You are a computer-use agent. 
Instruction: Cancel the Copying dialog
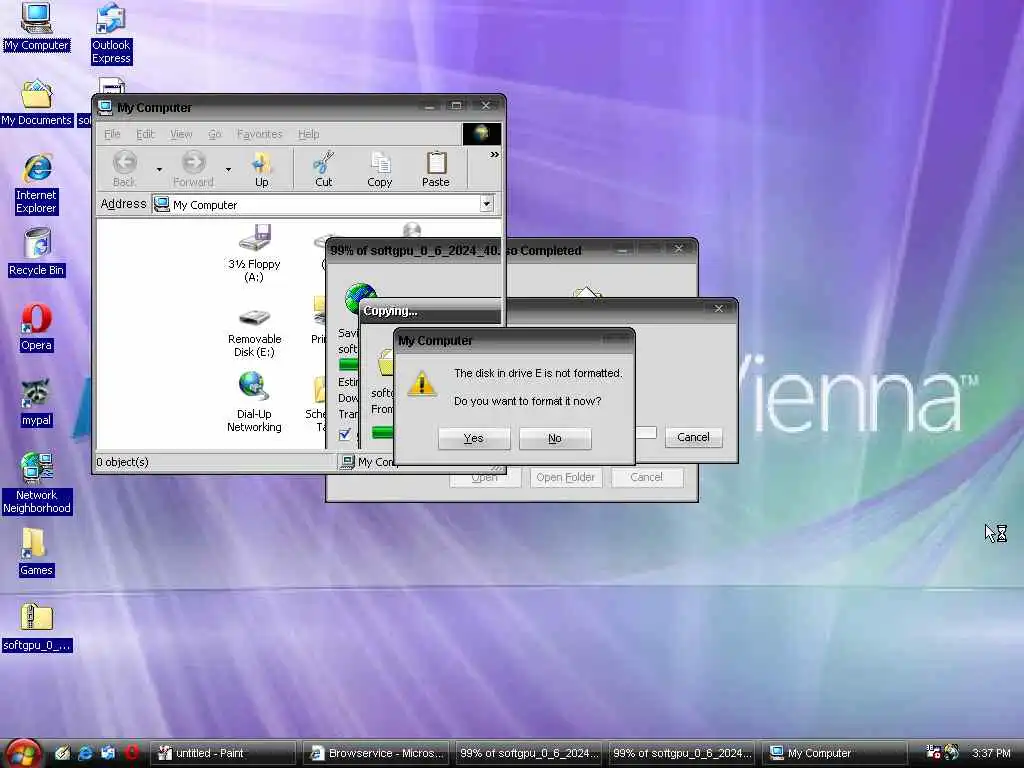point(694,437)
